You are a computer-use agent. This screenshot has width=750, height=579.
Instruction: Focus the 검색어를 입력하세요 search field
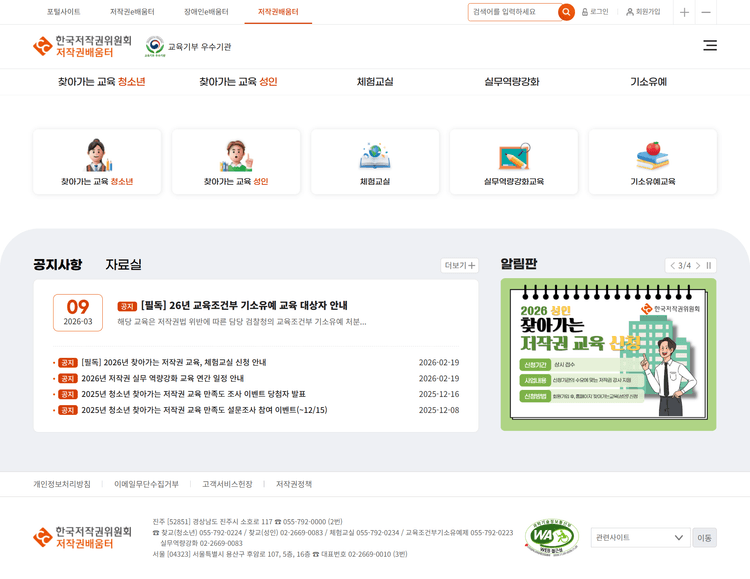click(513, 12)
